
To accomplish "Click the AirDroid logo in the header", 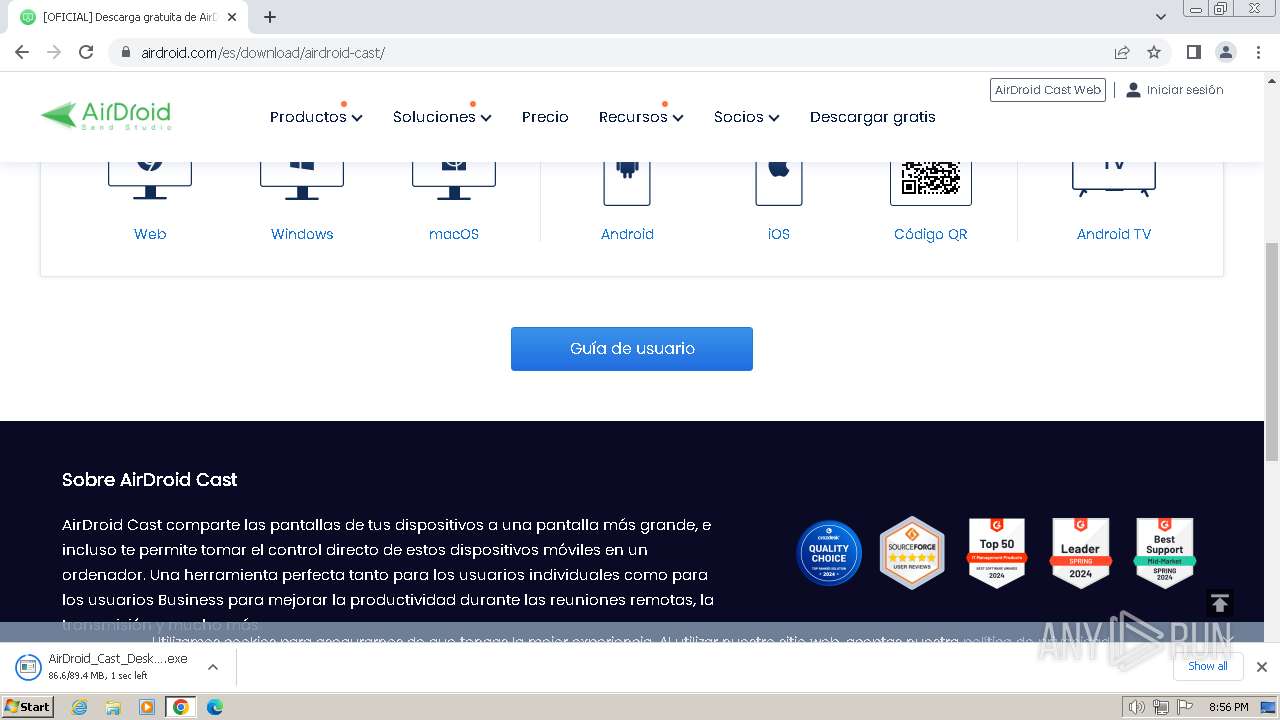I will pyautogui.click(x=106, y=116).
